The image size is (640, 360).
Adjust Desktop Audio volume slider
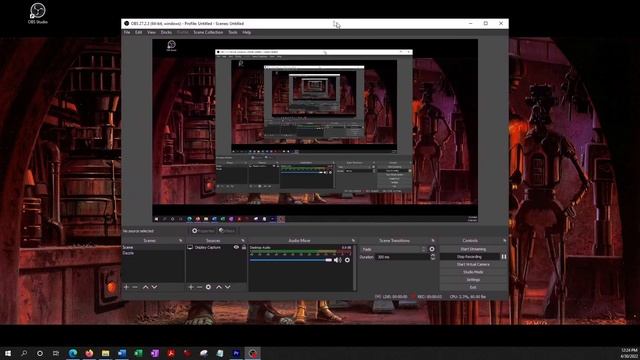[291, 260]
